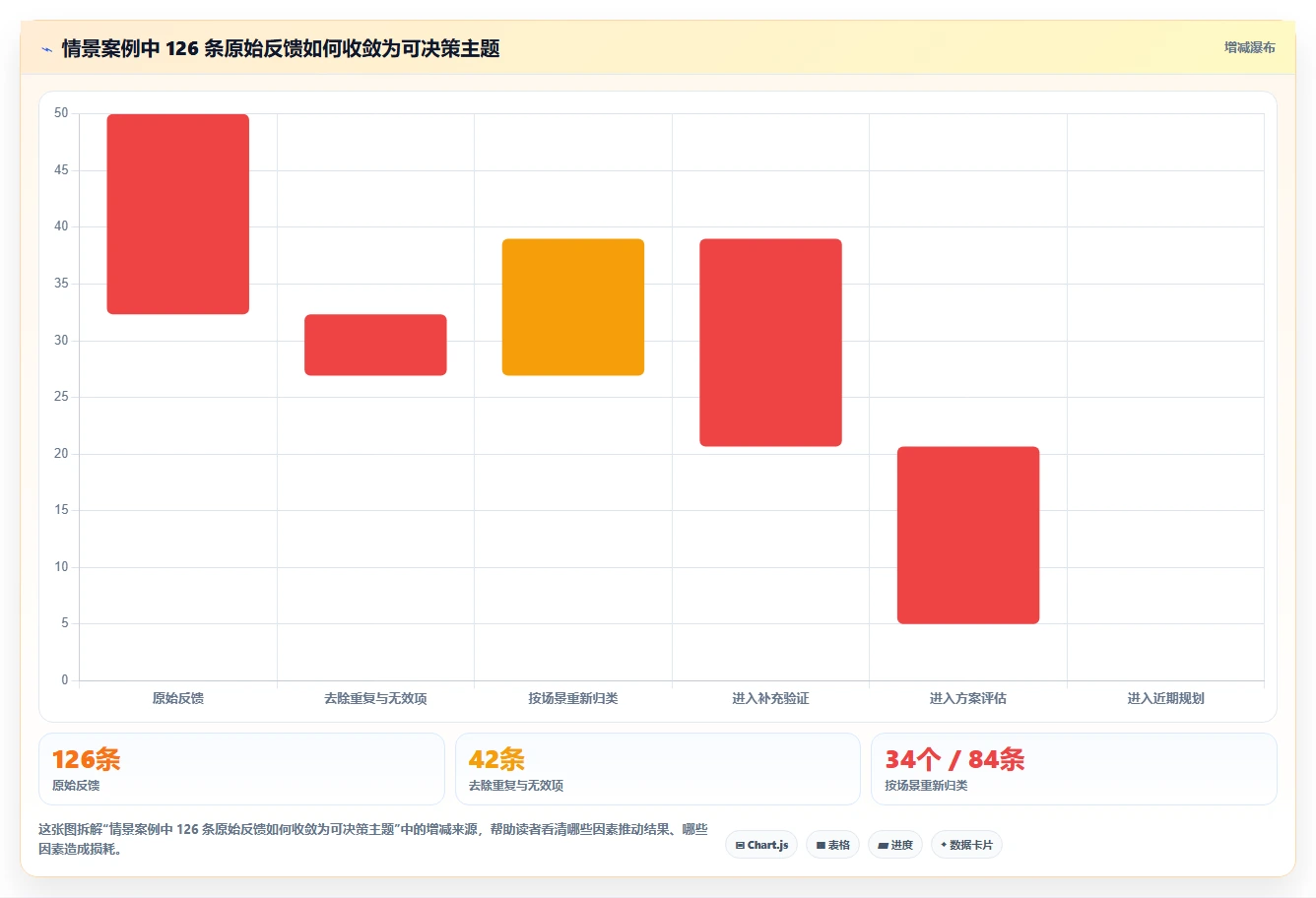This screenshot has height=898, width=1316.
Task: Click the 数据卡片 chip
Action: pos(966,845)
